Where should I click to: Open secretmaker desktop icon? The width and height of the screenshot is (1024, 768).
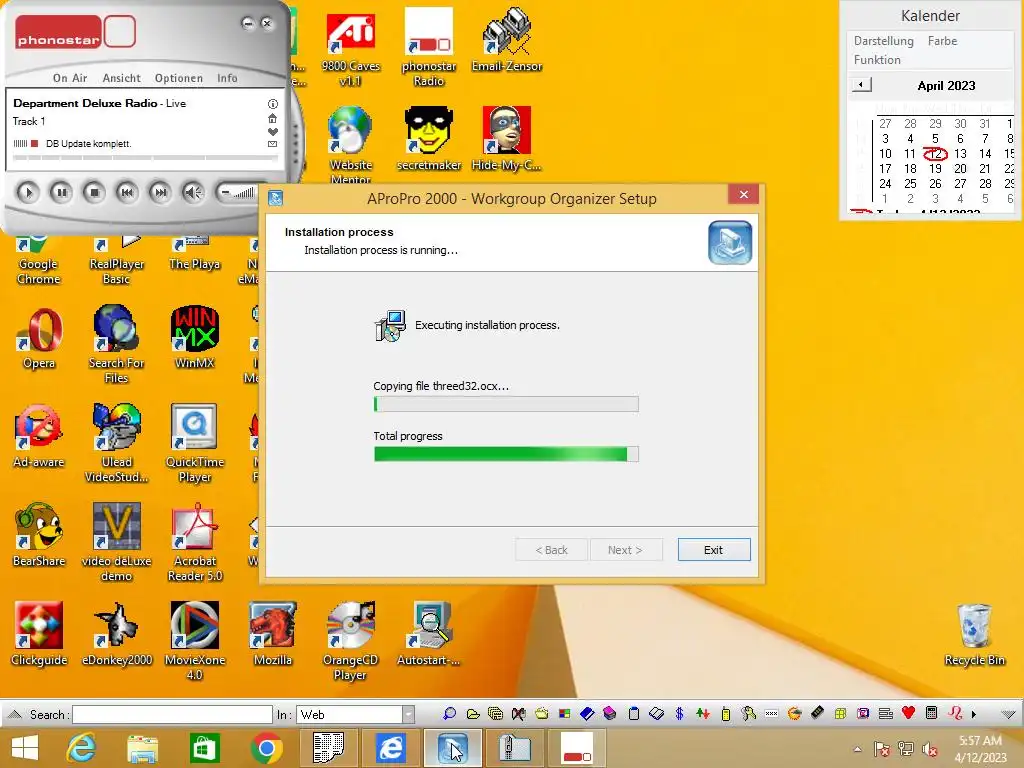point(428,139)
